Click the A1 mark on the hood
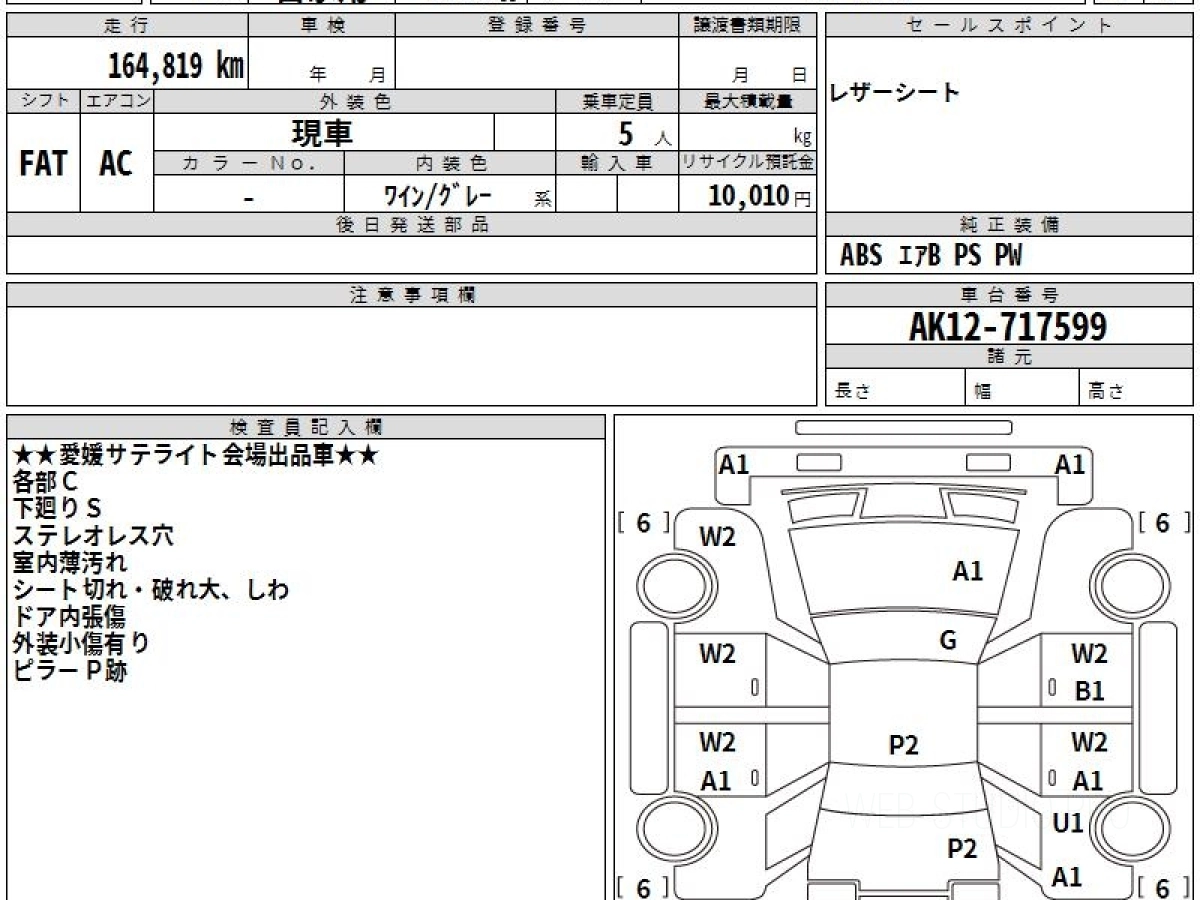The image size is (1200, 900). pyautogui.click(x=967, y=571)
